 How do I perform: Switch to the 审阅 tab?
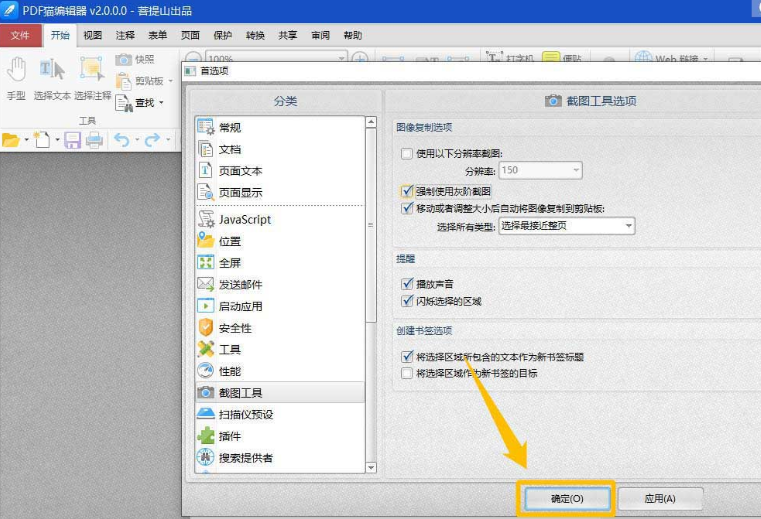point(320,35)
